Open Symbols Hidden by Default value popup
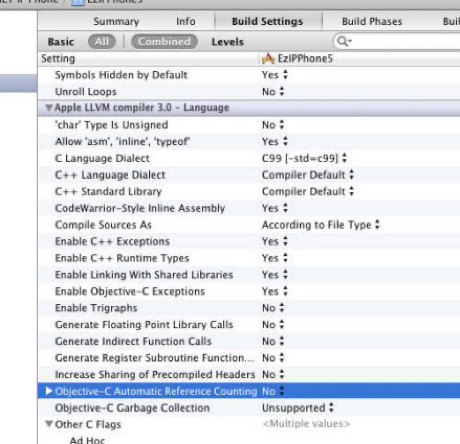The height and width of the screenshot is (444, 460). coord(275,75)
